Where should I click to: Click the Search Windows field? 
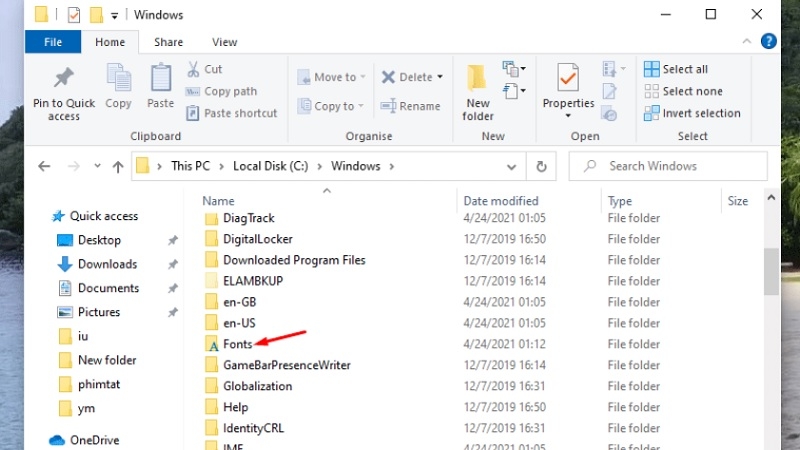[668, 166]
